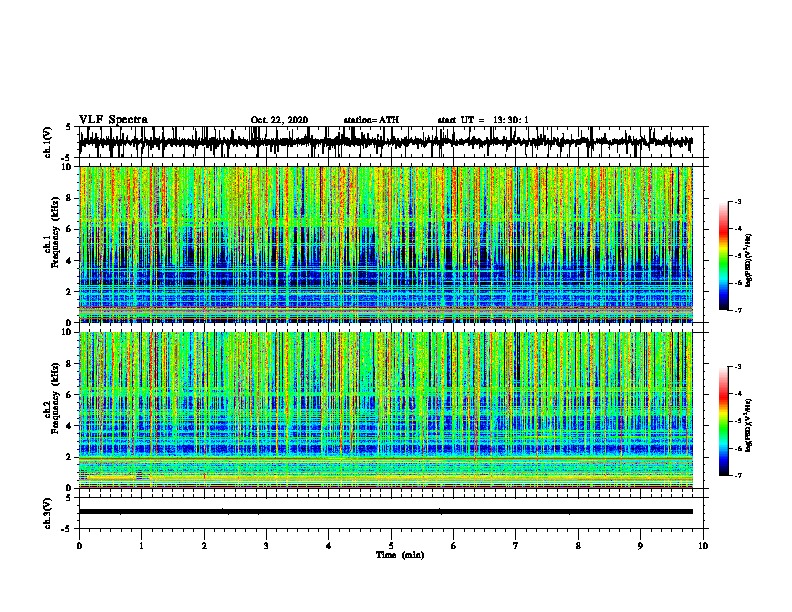Click the ch.2 'Frequency (kHz)' axis label
The height and width of the screenshot is (612, 792).
(x=55, y=398)
